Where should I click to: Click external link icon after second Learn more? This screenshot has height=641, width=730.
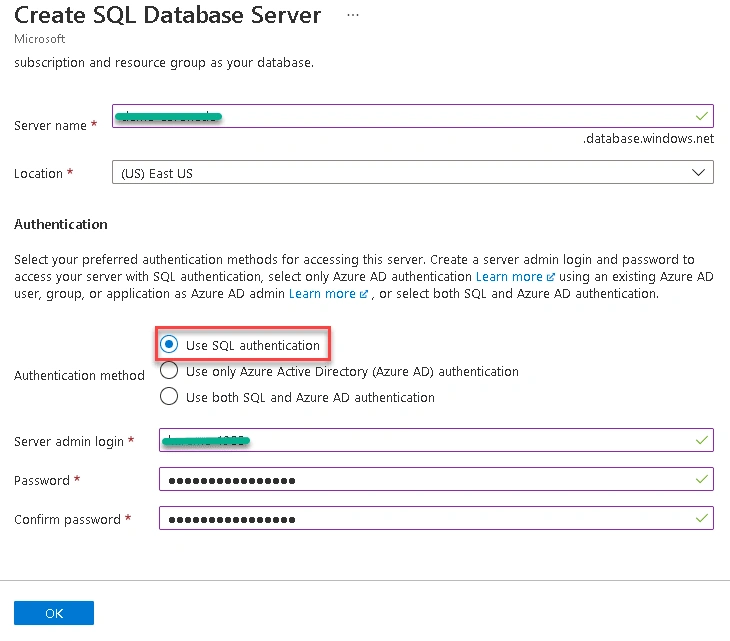click(364, 294)
